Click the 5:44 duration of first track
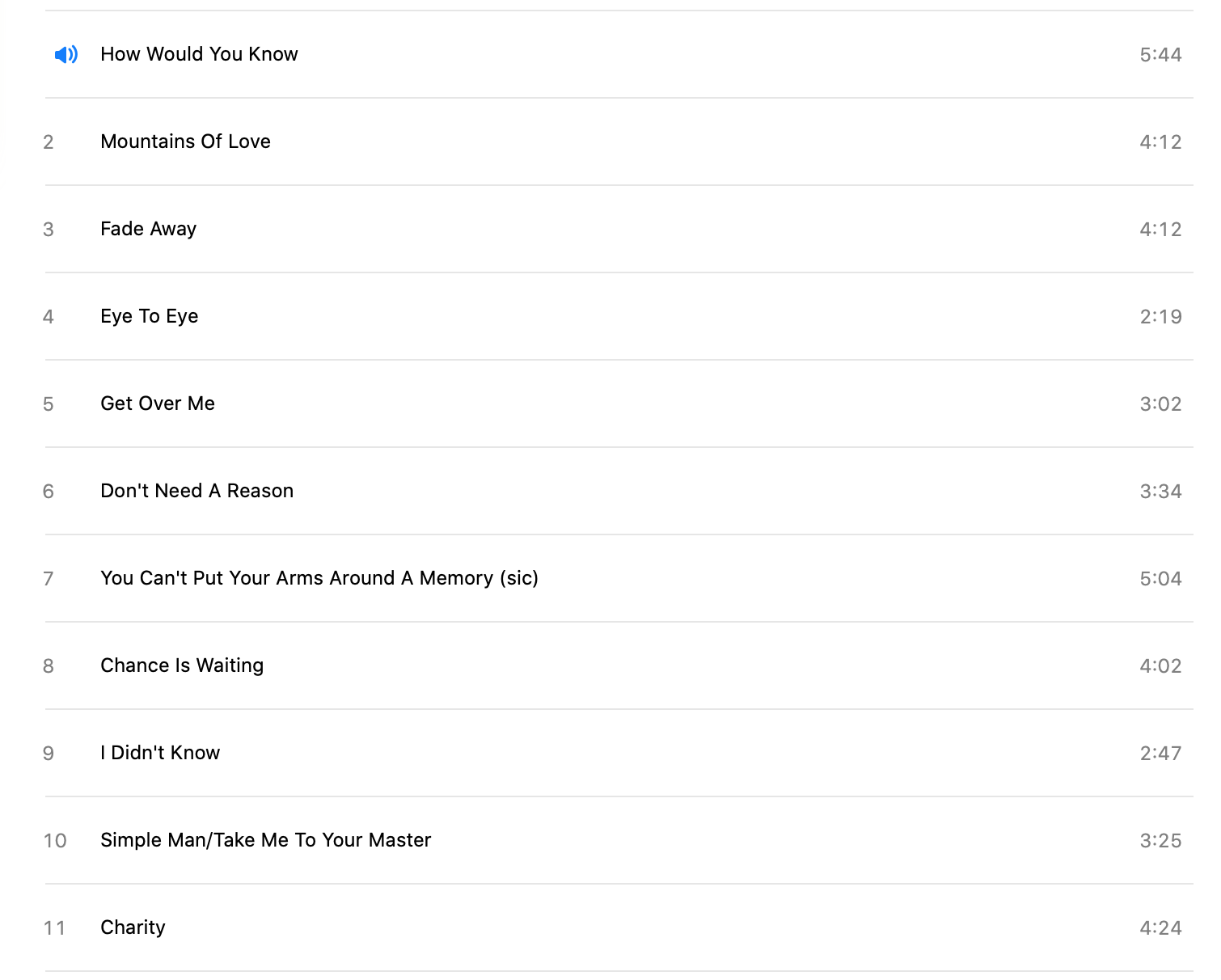1221x980 pixels. (x=1160, y=55)
